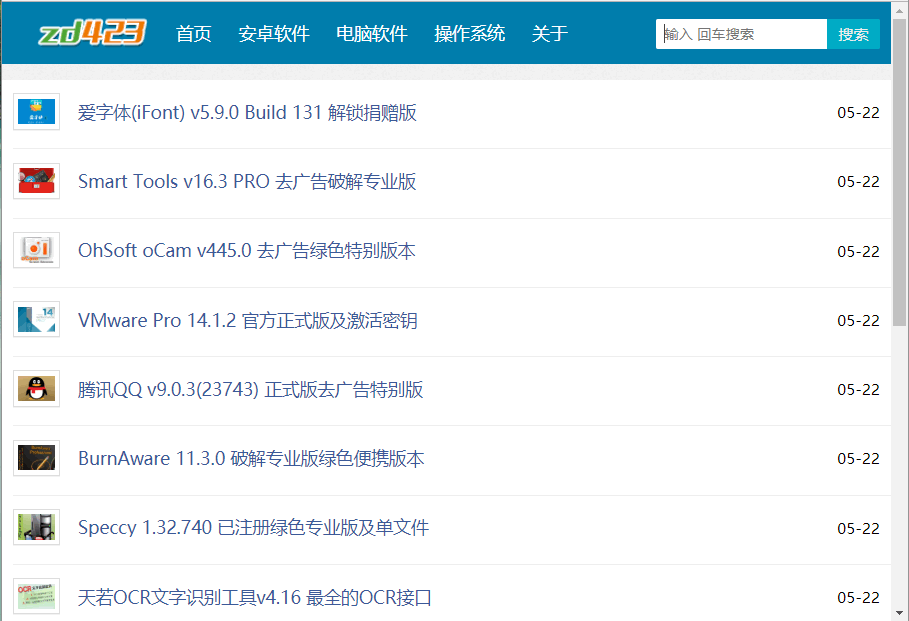The width and height of the screenshot is (909, 621).
Task: Go to the 首页 menu item
Action: [x=194, y=34]
